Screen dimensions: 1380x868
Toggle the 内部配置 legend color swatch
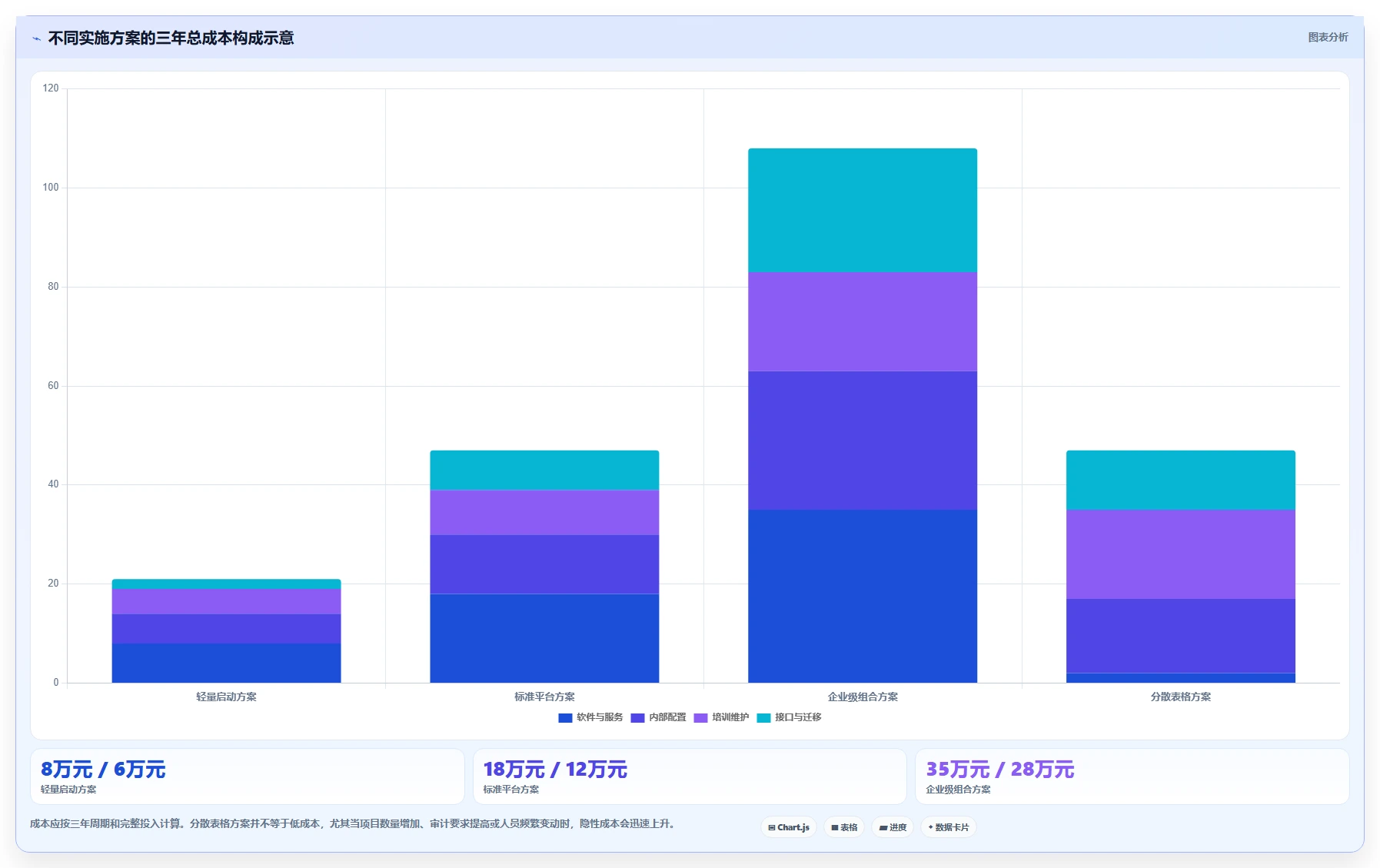637,717
